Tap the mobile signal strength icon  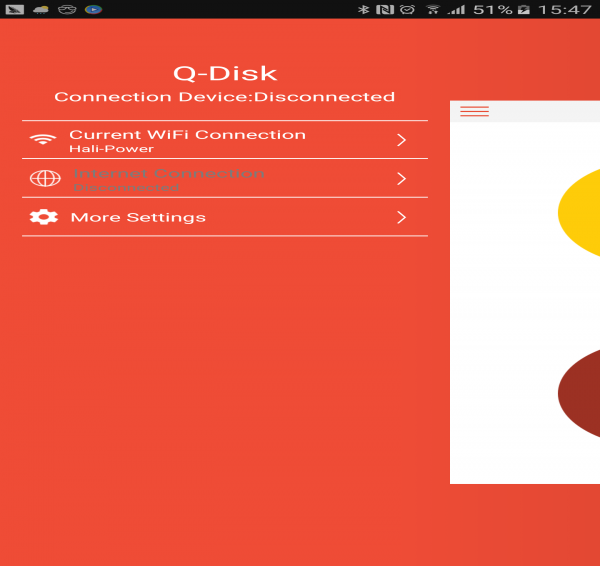click(x=456, y=9)
